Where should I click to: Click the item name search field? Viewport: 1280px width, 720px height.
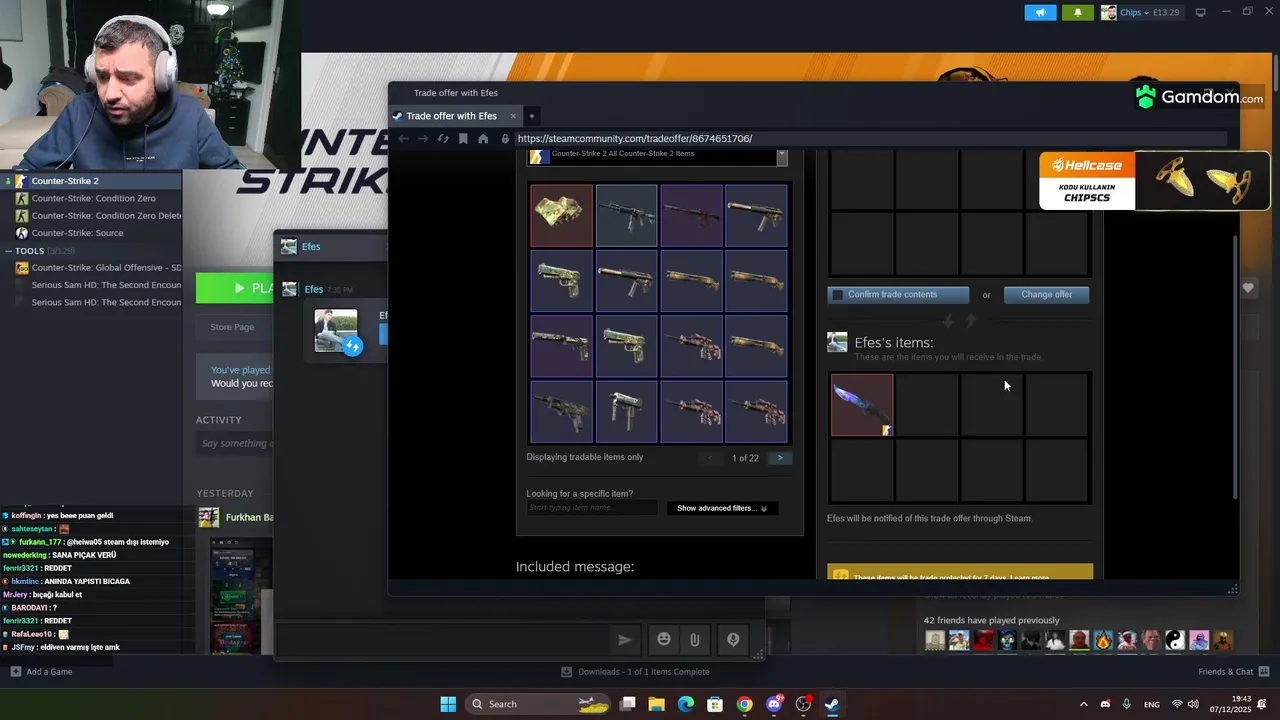pos(592,508)
